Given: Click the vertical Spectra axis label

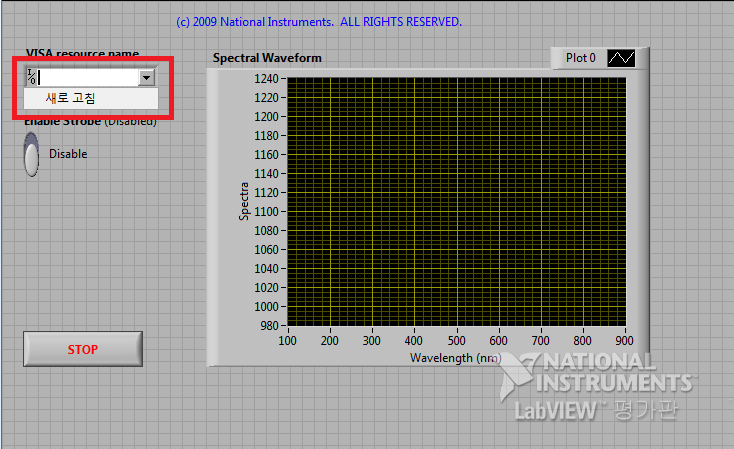Looking at the screenshot, I should coord(243,201).
